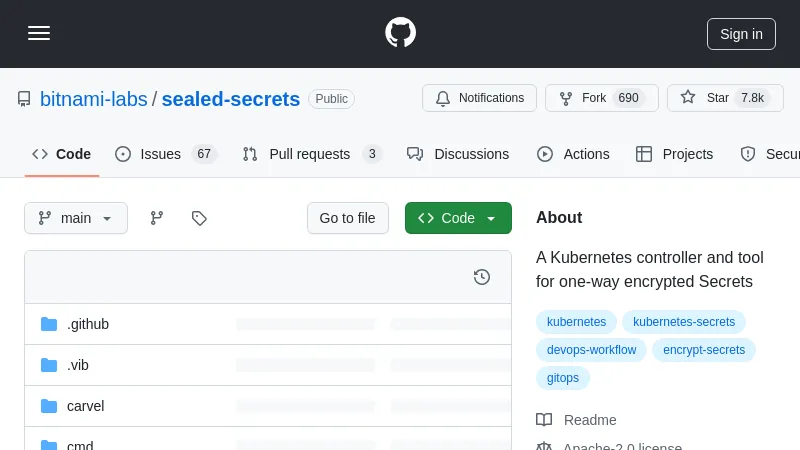The height and width of the screenshot is (450, 800).
Task: Select the kubernetes-secrets topic tag
Action: 684,322
